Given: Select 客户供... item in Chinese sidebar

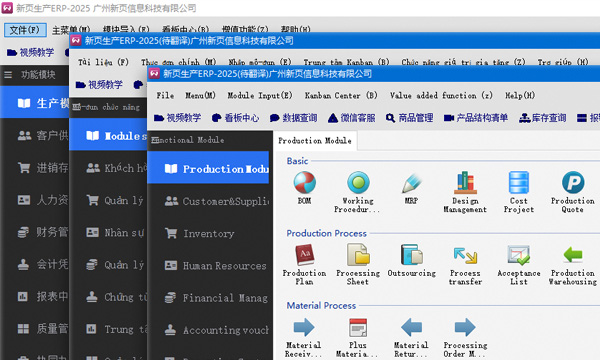Looking at the screenshot, I should click(35, 135).
